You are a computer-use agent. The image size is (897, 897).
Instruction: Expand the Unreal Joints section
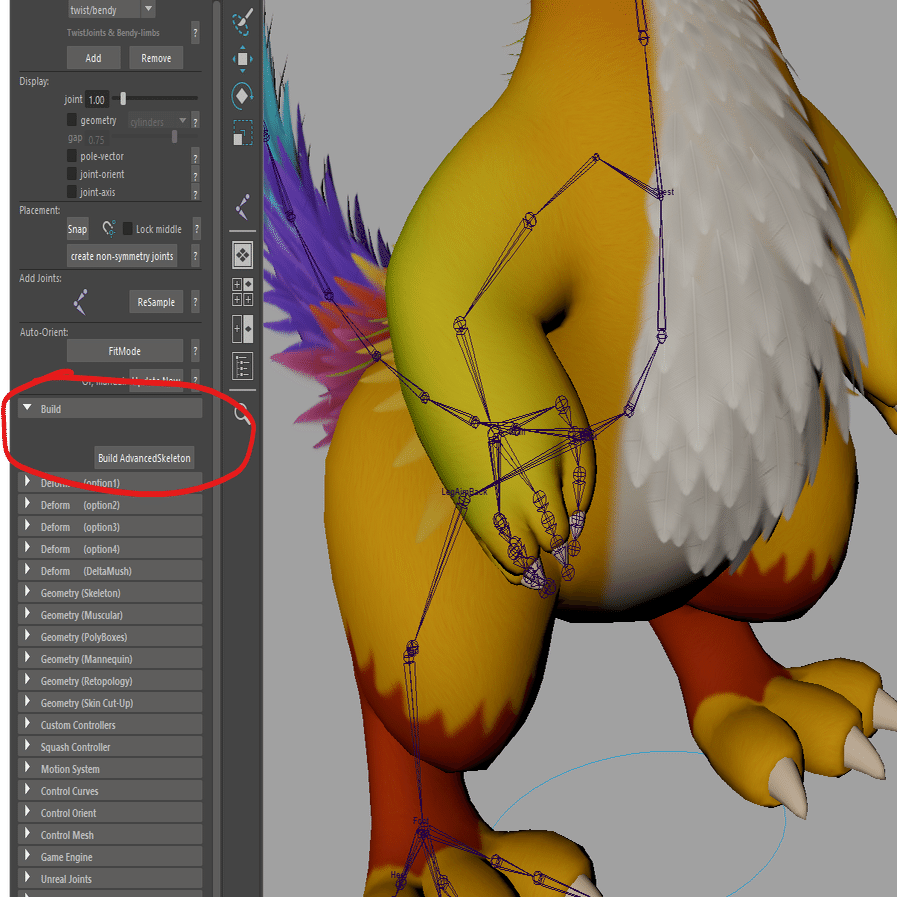coord(110,879)
